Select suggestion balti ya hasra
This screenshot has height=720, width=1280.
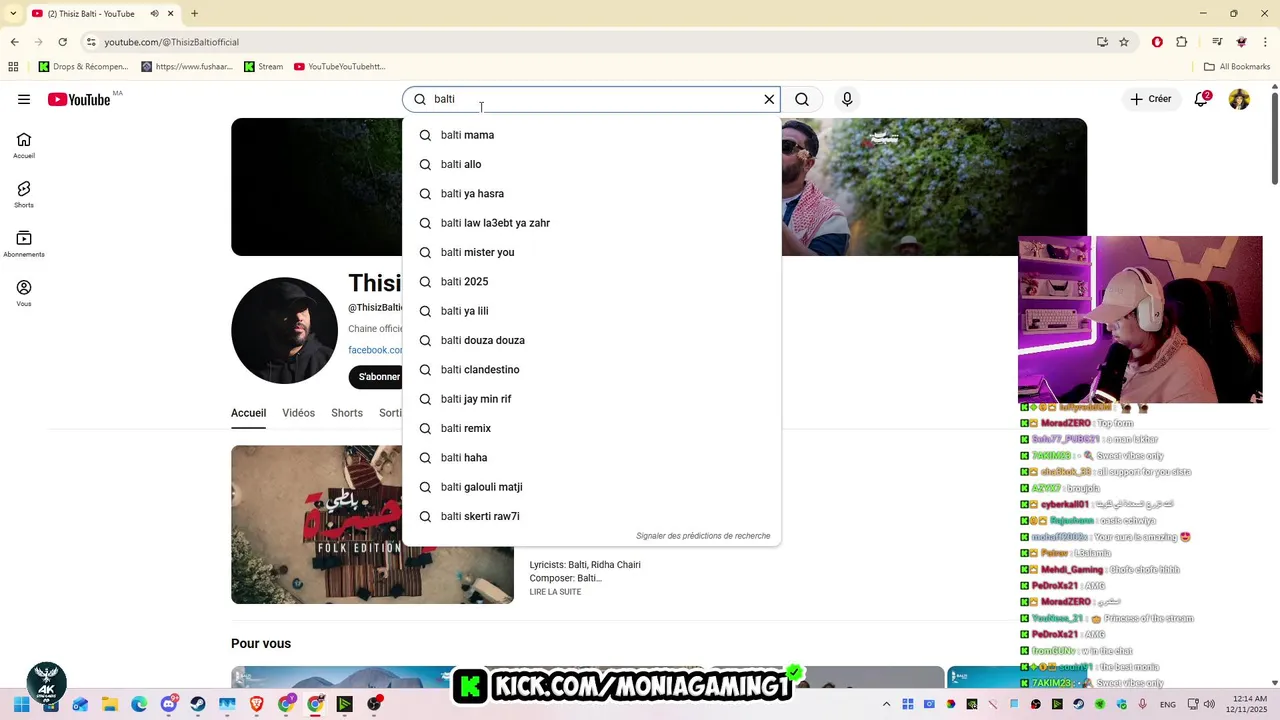(591, 194)
